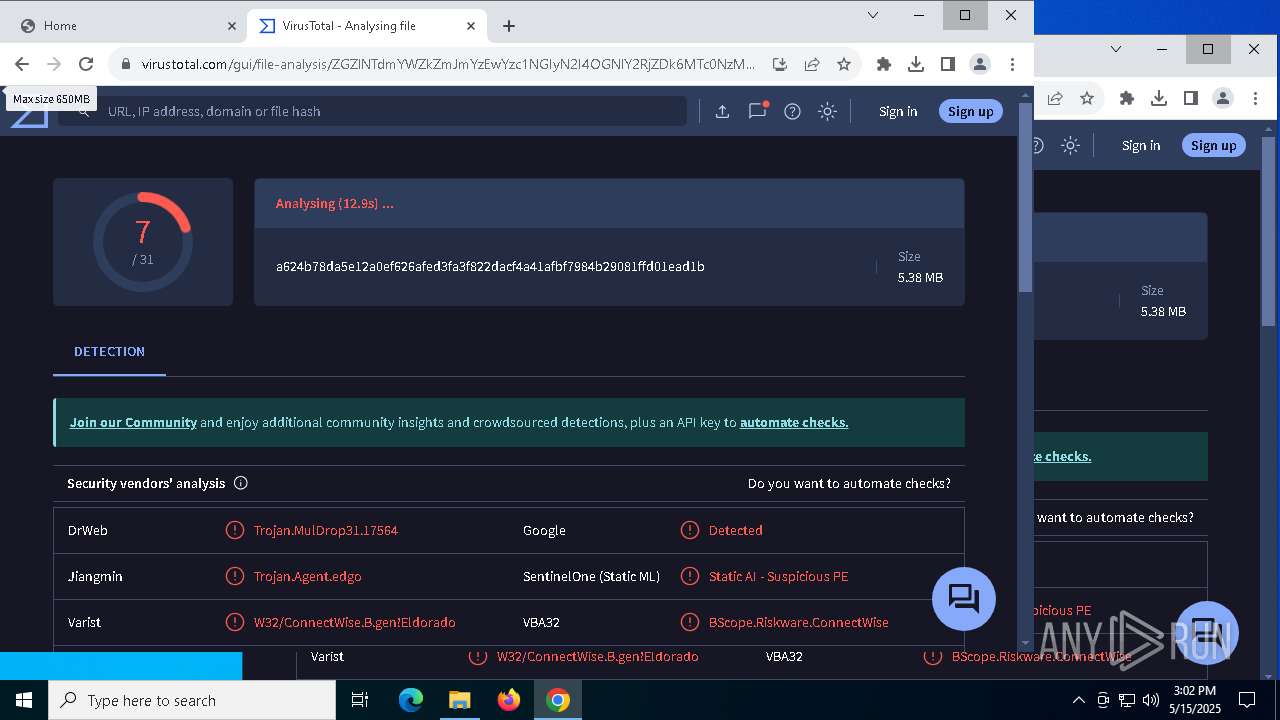Focus the URL, IP address, domain search box
Image resolution: width=1280 pixels, height=720 pixels.
click(373, 111)
